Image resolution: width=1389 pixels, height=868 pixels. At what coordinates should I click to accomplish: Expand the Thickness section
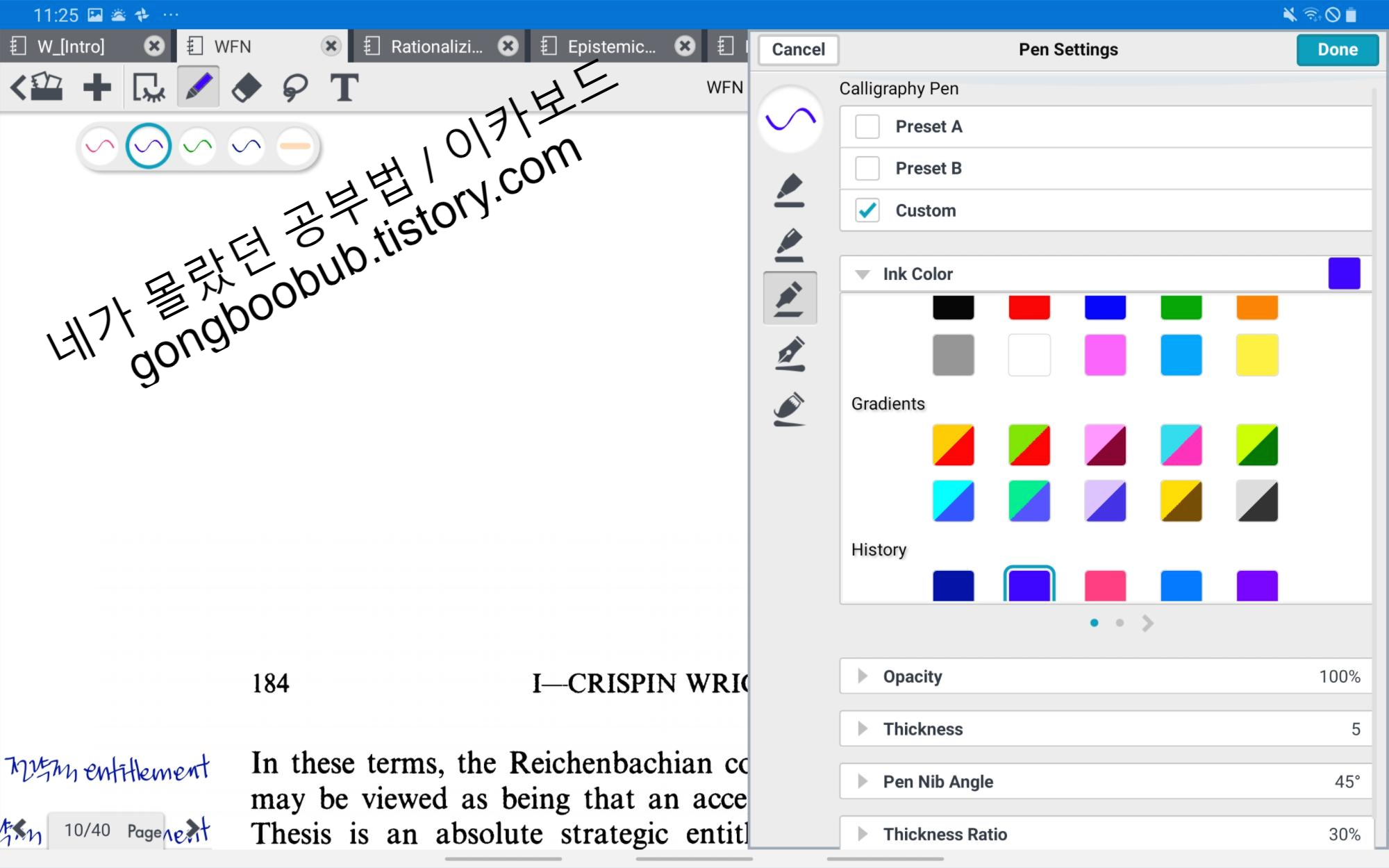(863, 729)
